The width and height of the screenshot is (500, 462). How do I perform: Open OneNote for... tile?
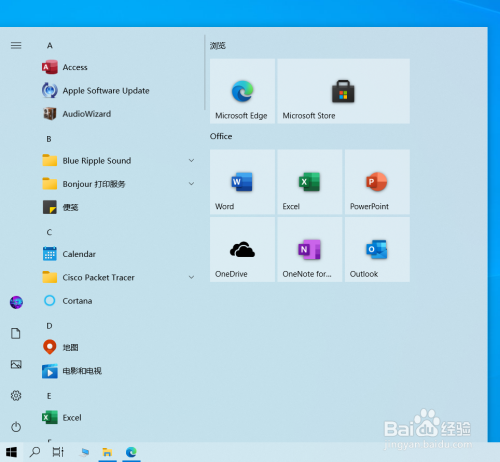pos(310,250)
